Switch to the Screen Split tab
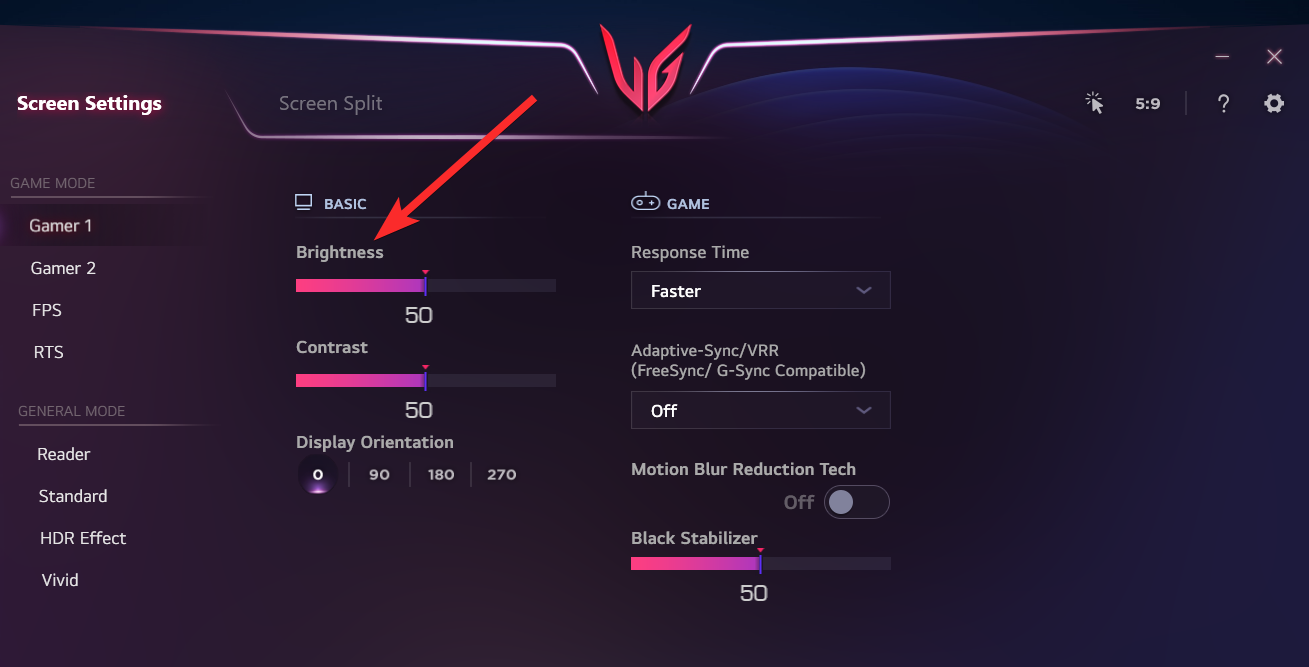Screen dimensions: 1309x667 (x=331, y=103)
